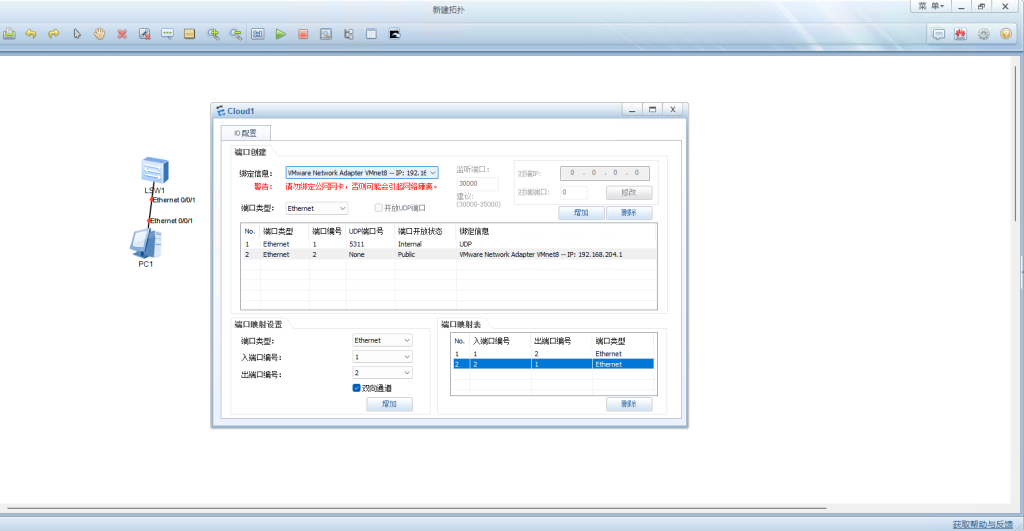Click the orange help question mark icon
This screenshot has height=531, width=1024.
[x=1005, y=34]
